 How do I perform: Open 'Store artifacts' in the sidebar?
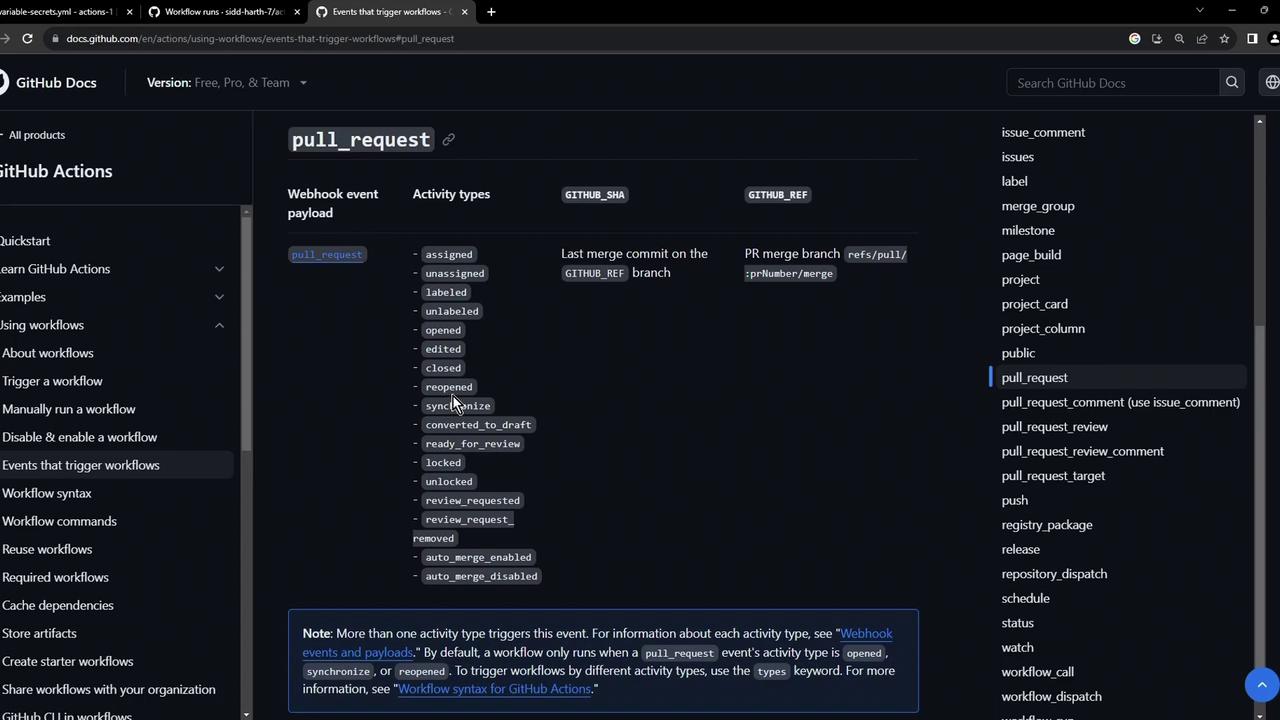[x=39, y=633]
